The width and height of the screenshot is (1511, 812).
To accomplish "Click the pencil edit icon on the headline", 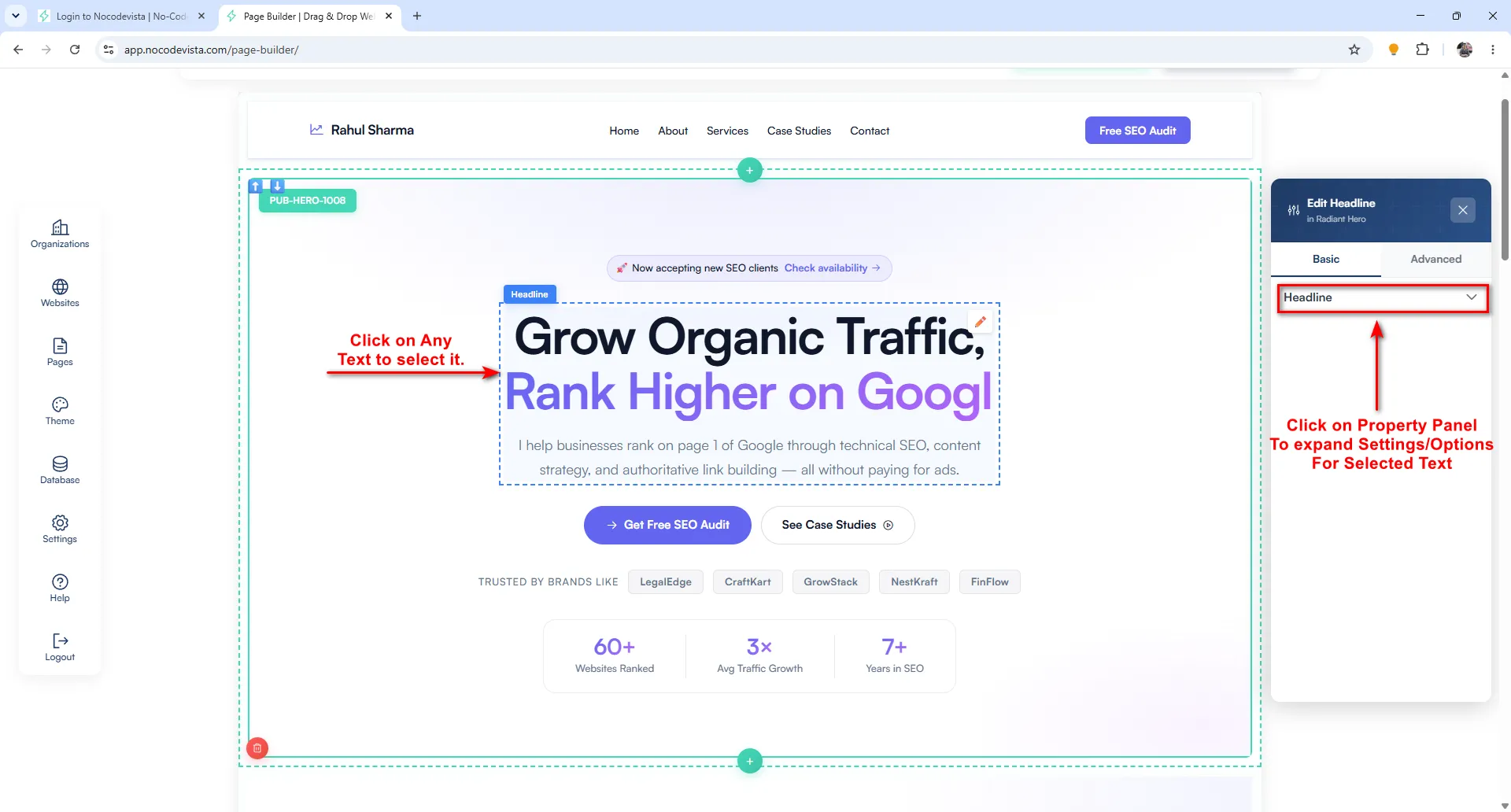I will [x=981, y=322].
